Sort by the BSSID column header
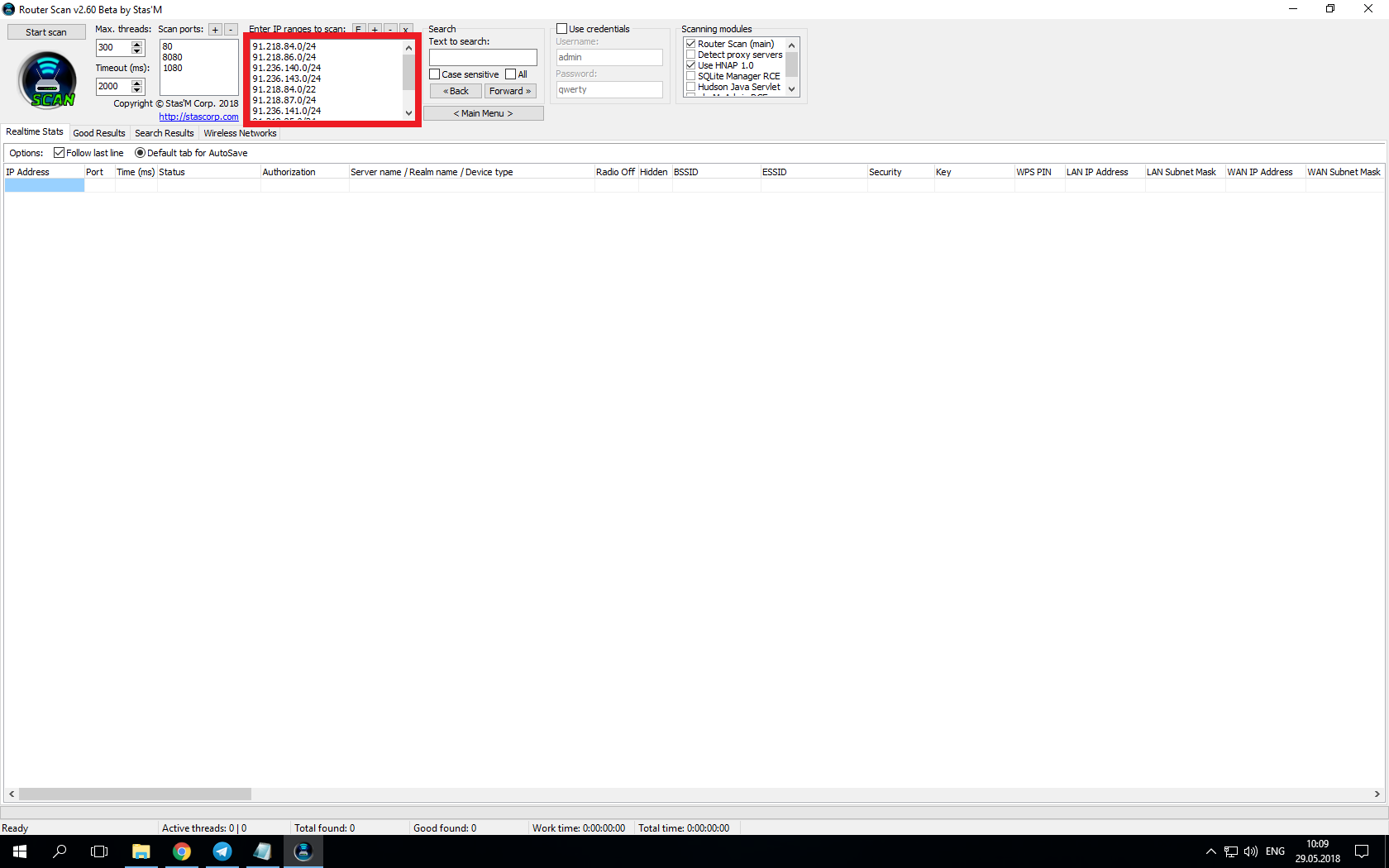 tap(716, 172)
